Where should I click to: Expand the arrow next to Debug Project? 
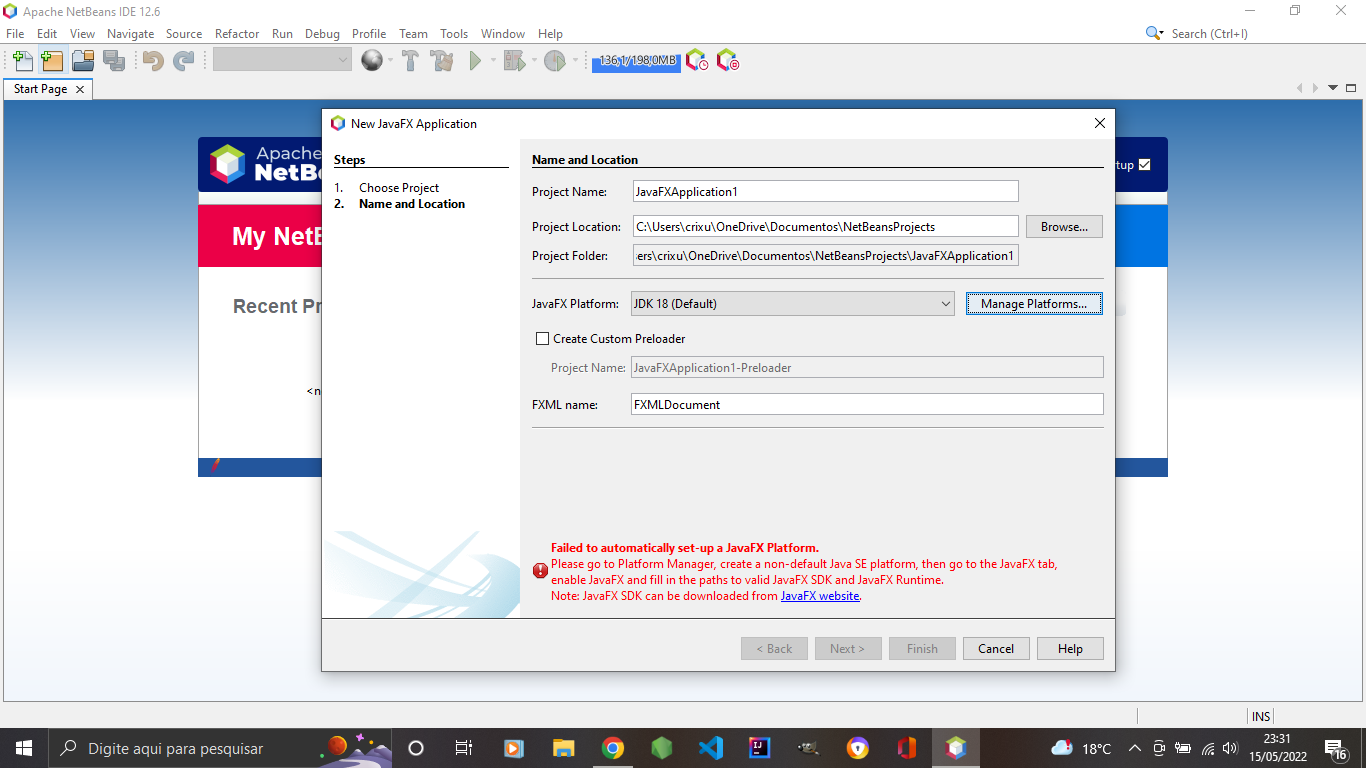534,61
